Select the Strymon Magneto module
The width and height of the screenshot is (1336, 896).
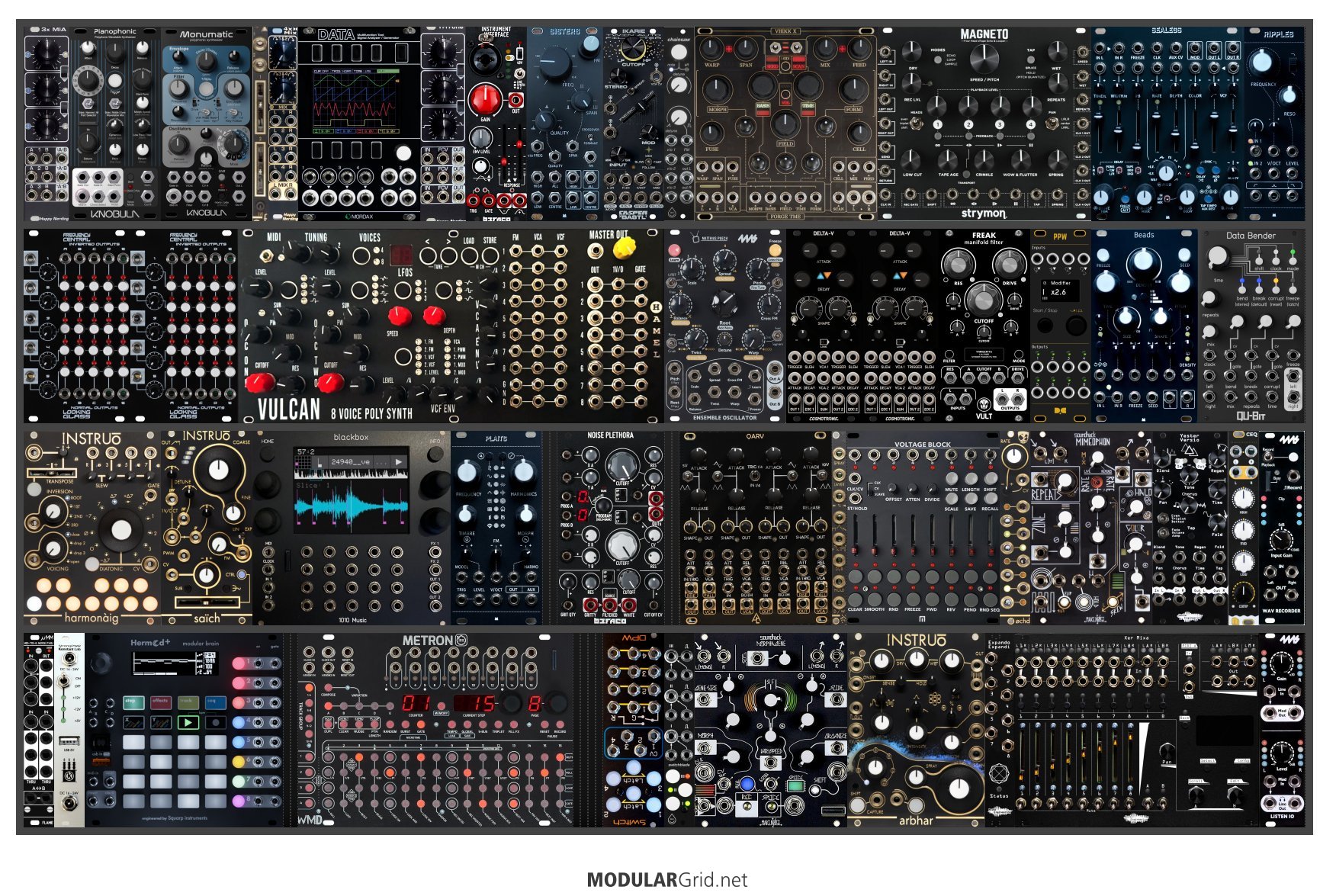tap(984, 124)
